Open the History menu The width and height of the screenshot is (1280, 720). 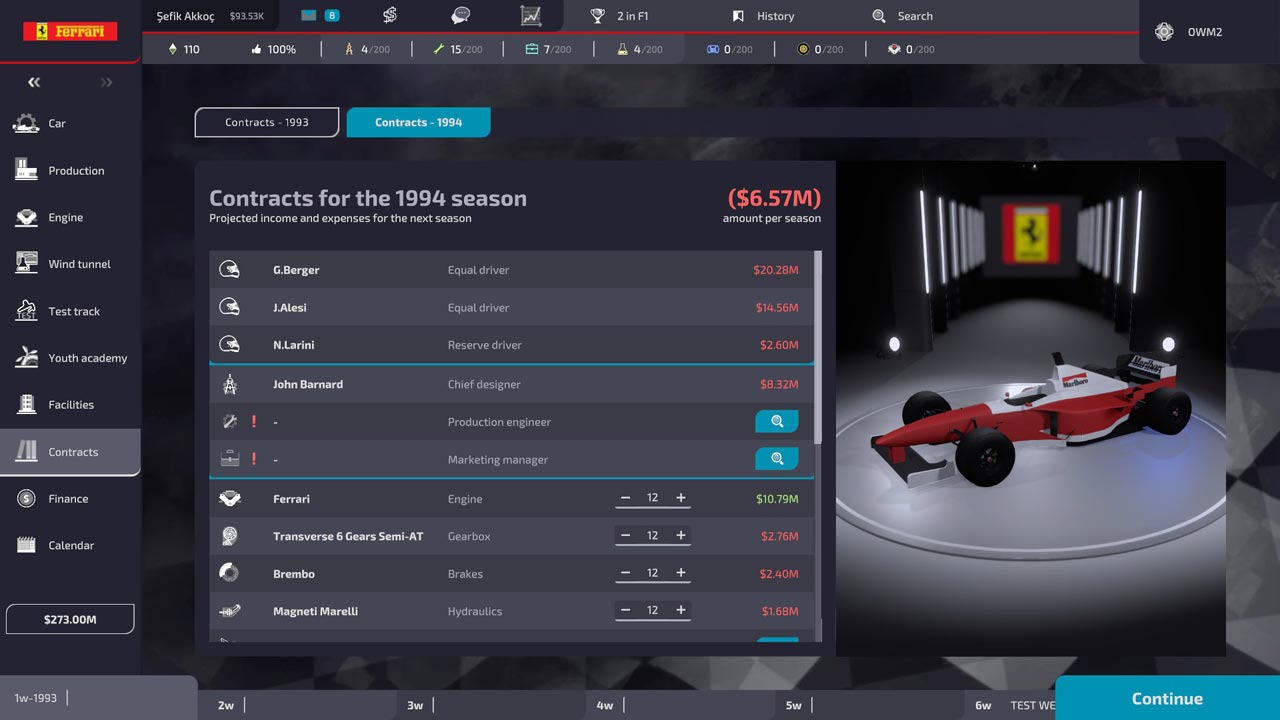[764, 16]
